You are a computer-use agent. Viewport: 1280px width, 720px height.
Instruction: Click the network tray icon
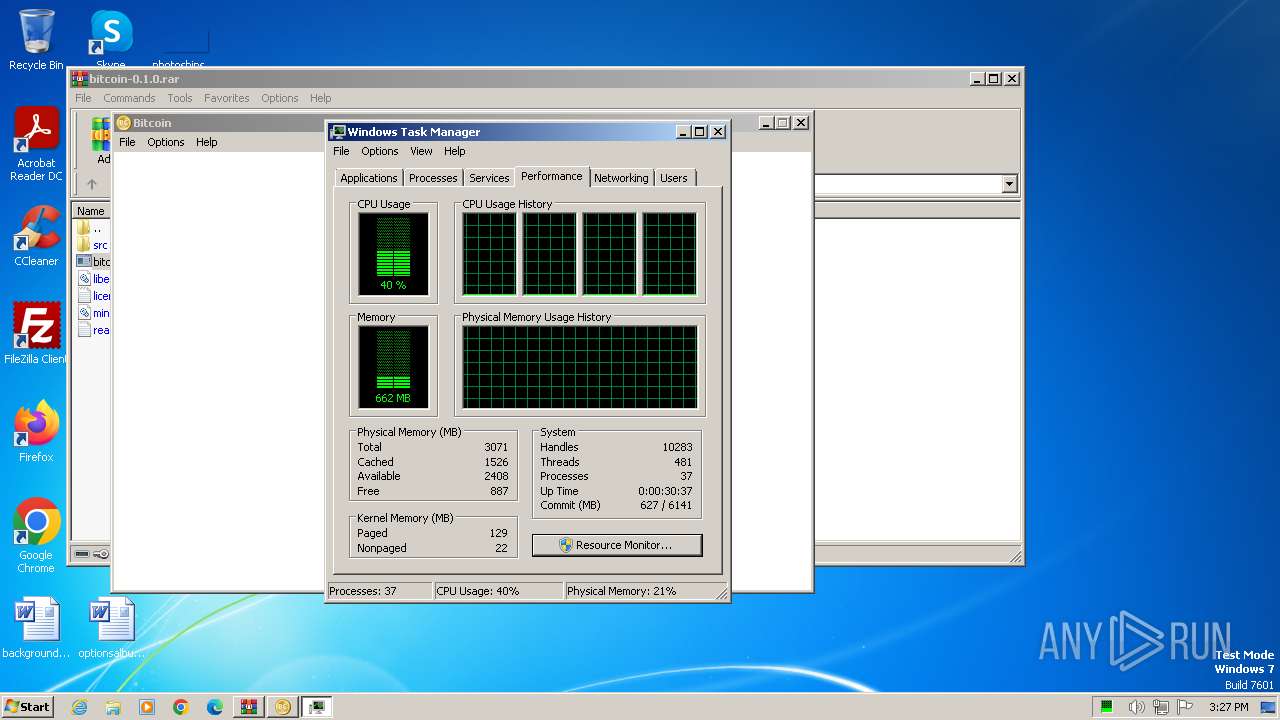tap(1163, 707)
